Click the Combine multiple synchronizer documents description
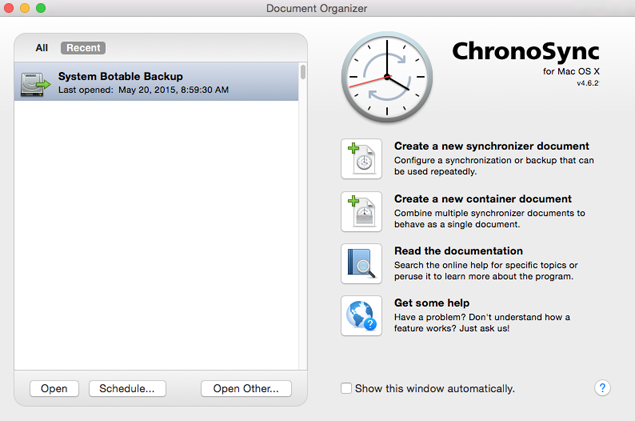This screenshot has height=421, width=635. click(490, 219)
